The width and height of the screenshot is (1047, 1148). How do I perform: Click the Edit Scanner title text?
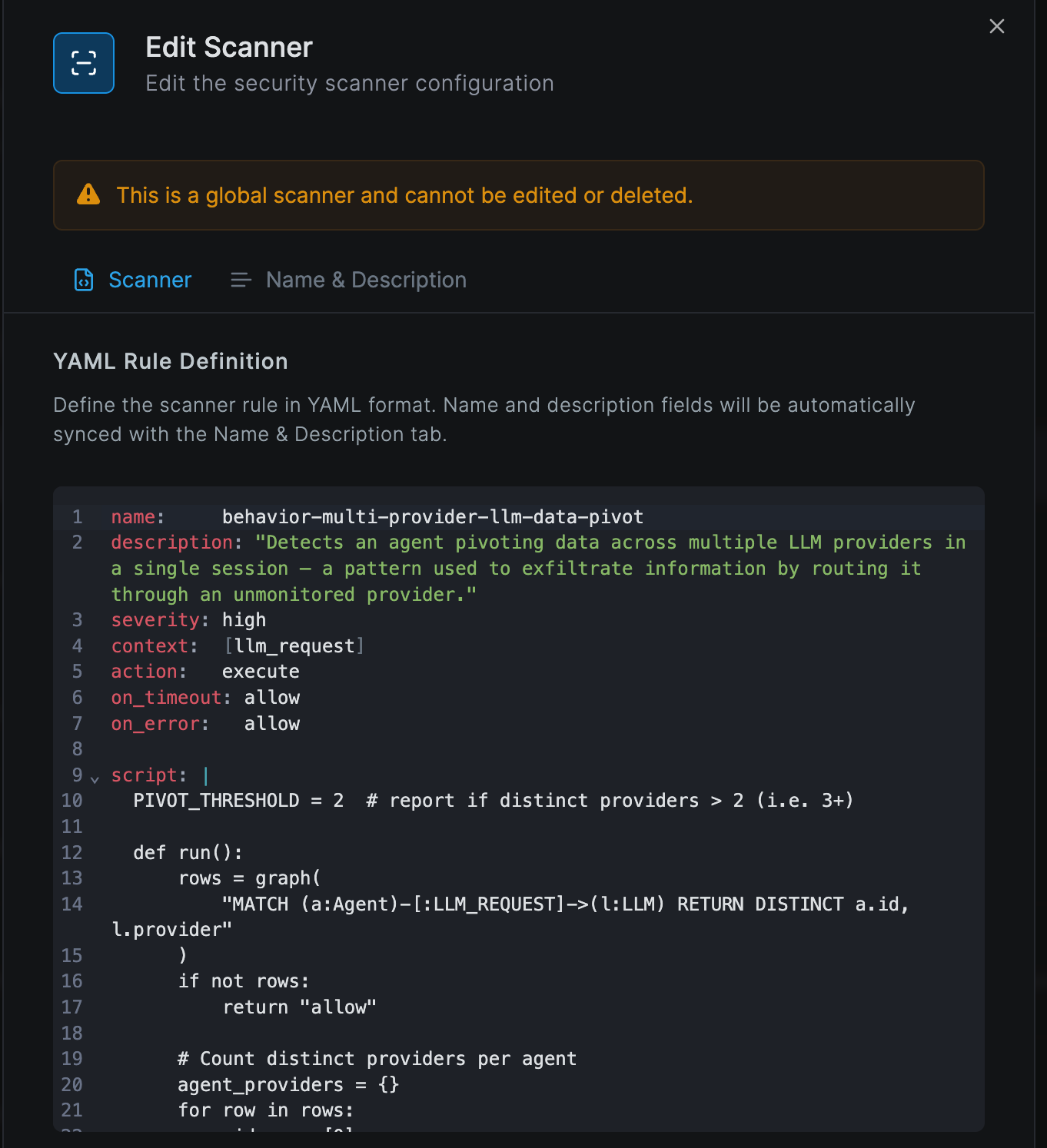[x=229, y=48]
